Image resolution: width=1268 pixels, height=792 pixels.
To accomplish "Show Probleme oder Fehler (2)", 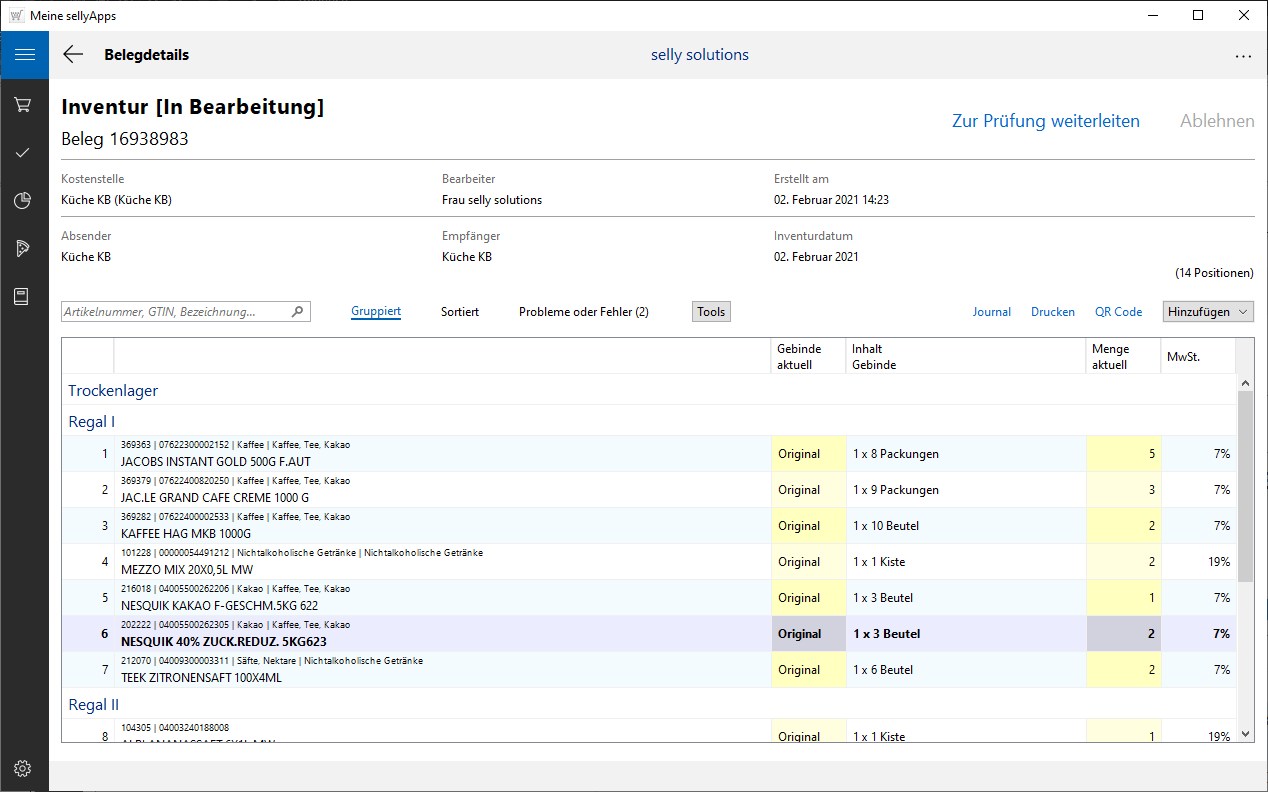I will (x=583, y=312).
